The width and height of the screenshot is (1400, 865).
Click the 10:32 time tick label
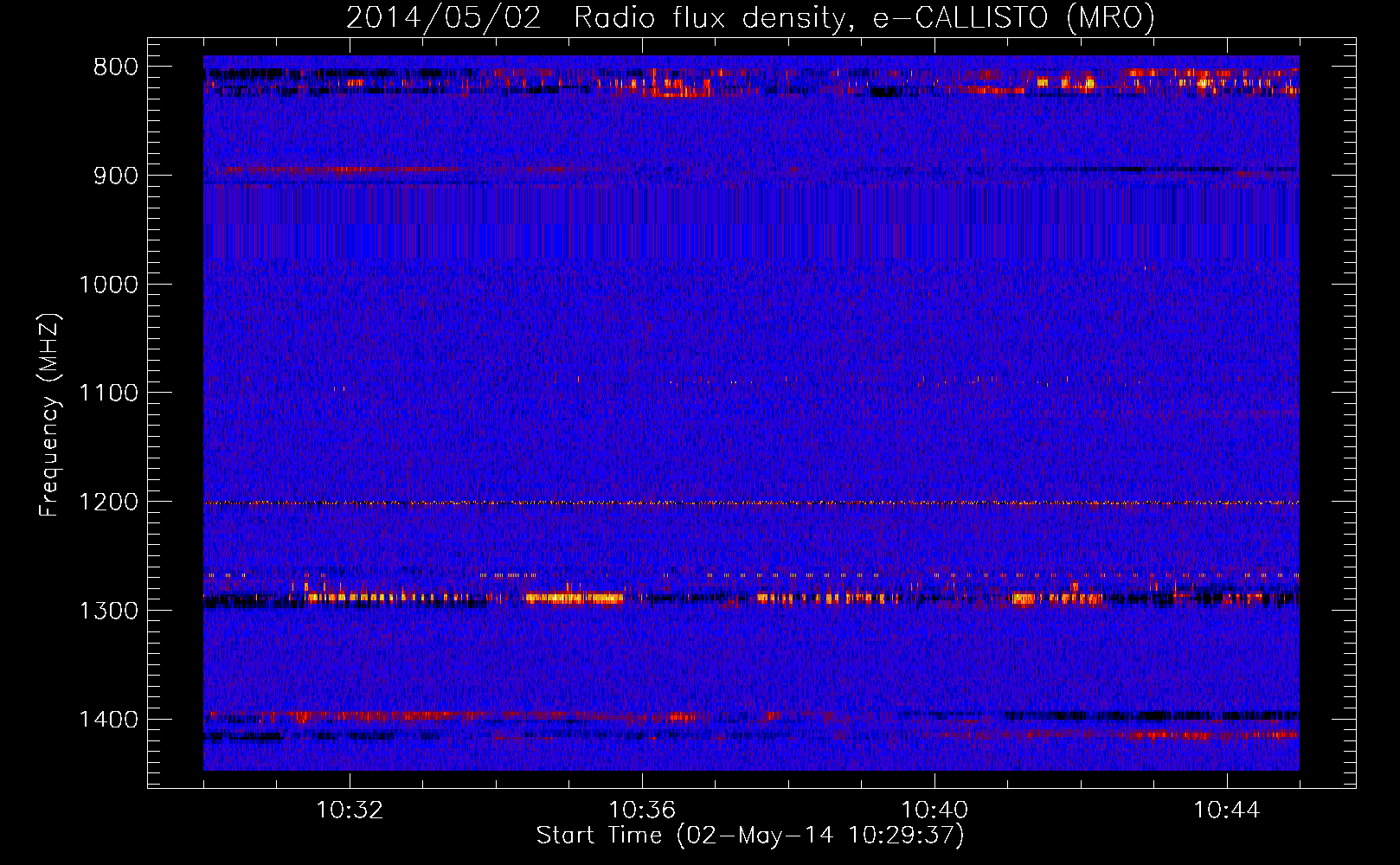[350, 811]
